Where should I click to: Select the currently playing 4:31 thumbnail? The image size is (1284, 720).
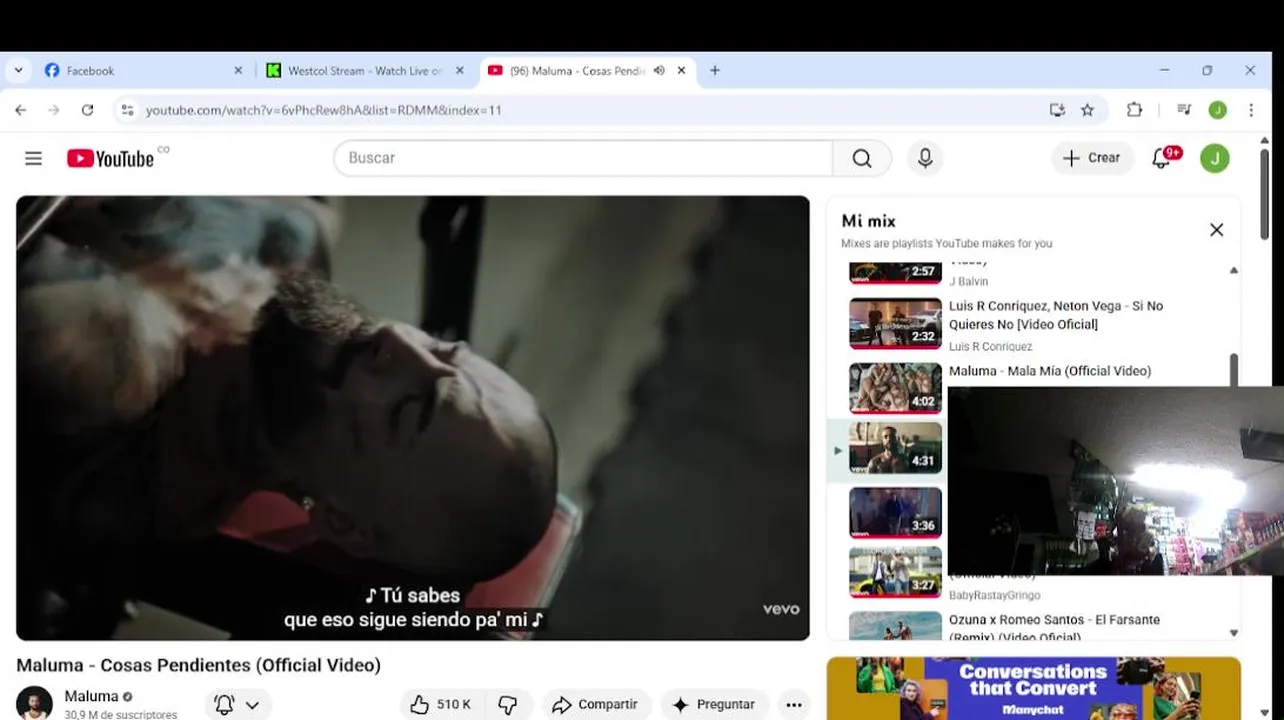895,447
